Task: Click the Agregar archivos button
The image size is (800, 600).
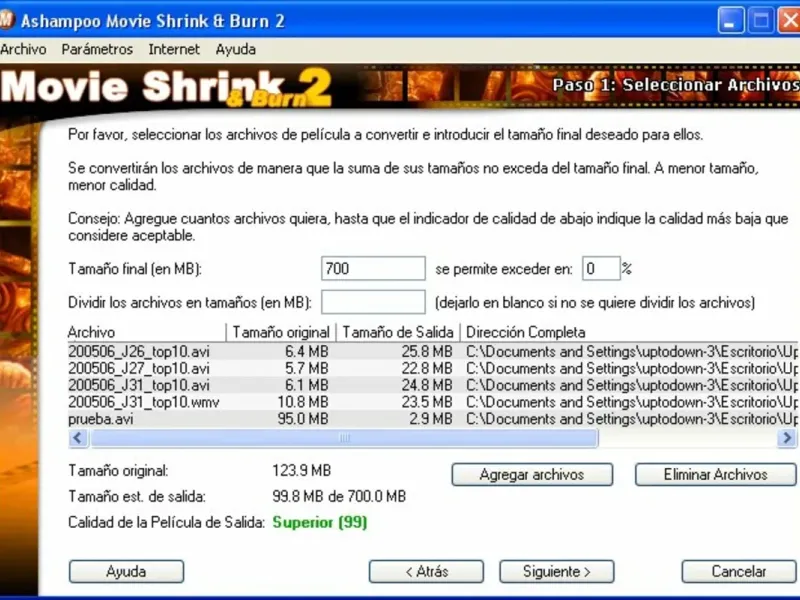Action: click(x=532, y=474)
